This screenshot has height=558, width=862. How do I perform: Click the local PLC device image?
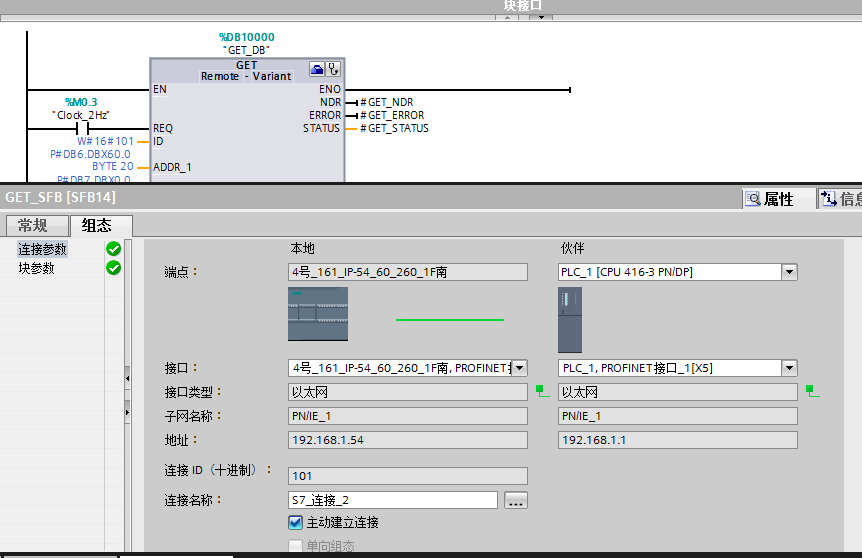[x=318, y=314]
